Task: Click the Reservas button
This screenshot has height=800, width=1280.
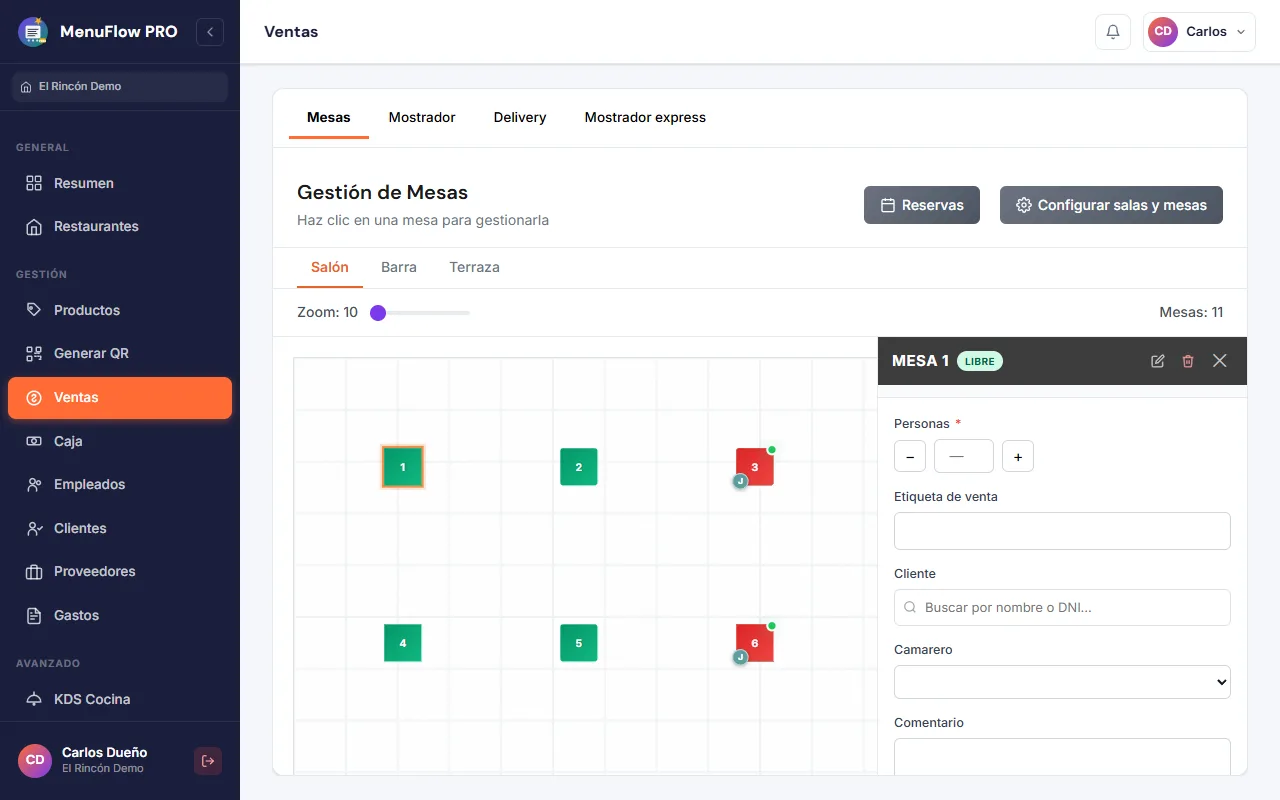Action: click(x=922, y=205)
